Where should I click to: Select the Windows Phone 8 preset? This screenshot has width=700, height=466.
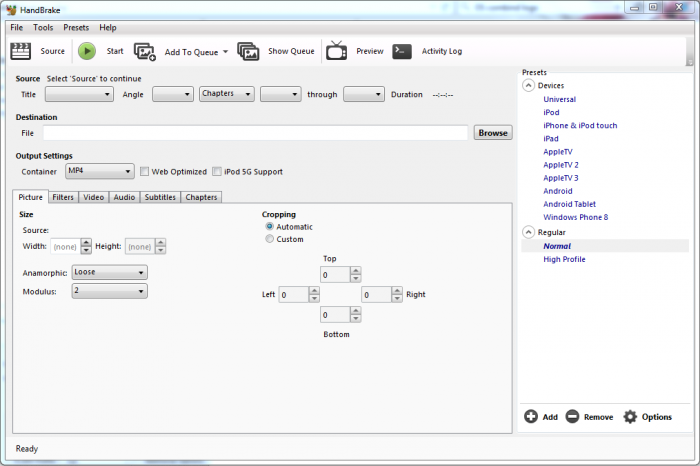[x=575, y=217]
